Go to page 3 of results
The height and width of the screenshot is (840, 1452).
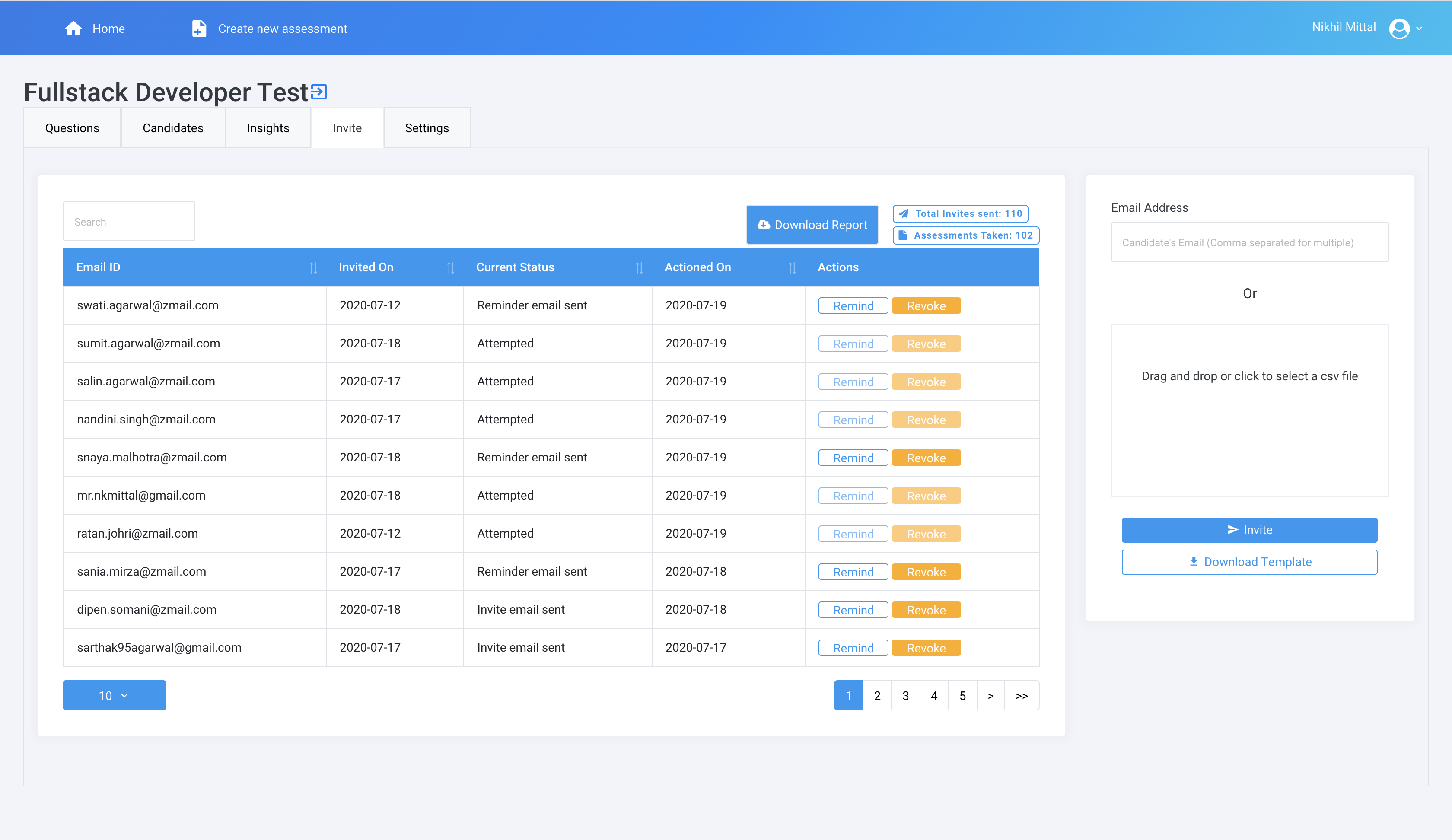(x=905, y=695)
